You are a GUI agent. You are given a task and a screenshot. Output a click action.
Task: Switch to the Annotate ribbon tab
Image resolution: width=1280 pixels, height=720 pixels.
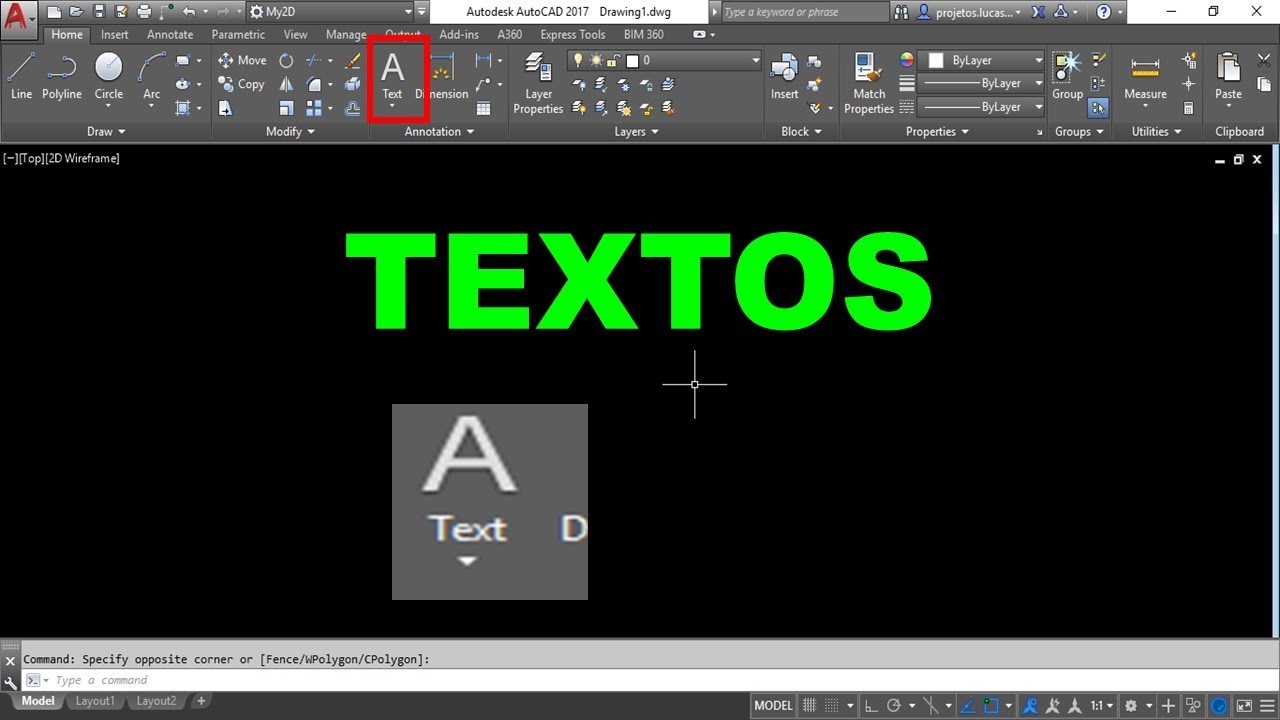[170, 34]
